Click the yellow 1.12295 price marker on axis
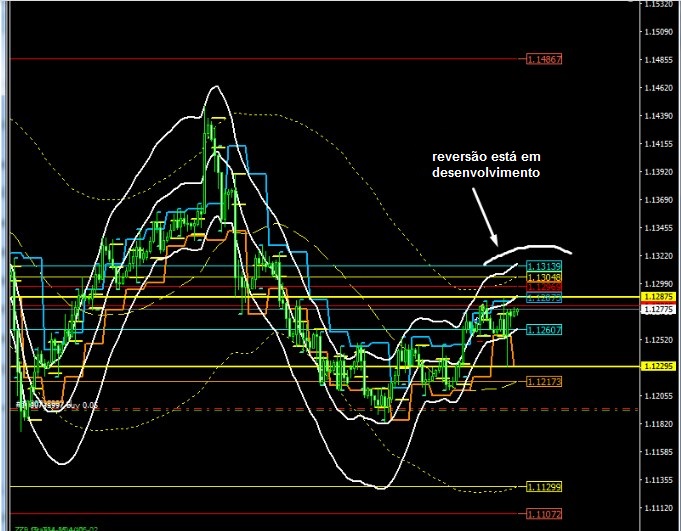 click(659, 367)
